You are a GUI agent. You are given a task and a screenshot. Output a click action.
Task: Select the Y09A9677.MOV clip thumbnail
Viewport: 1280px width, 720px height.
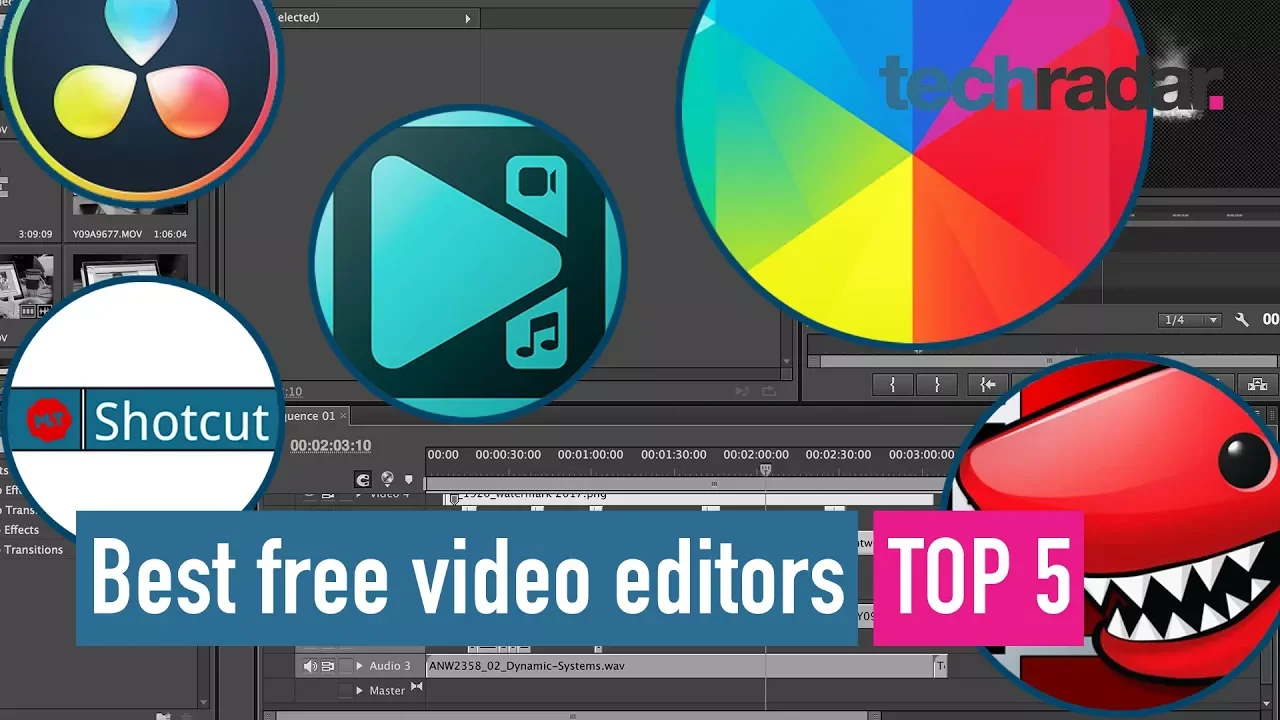coord(130,206)
